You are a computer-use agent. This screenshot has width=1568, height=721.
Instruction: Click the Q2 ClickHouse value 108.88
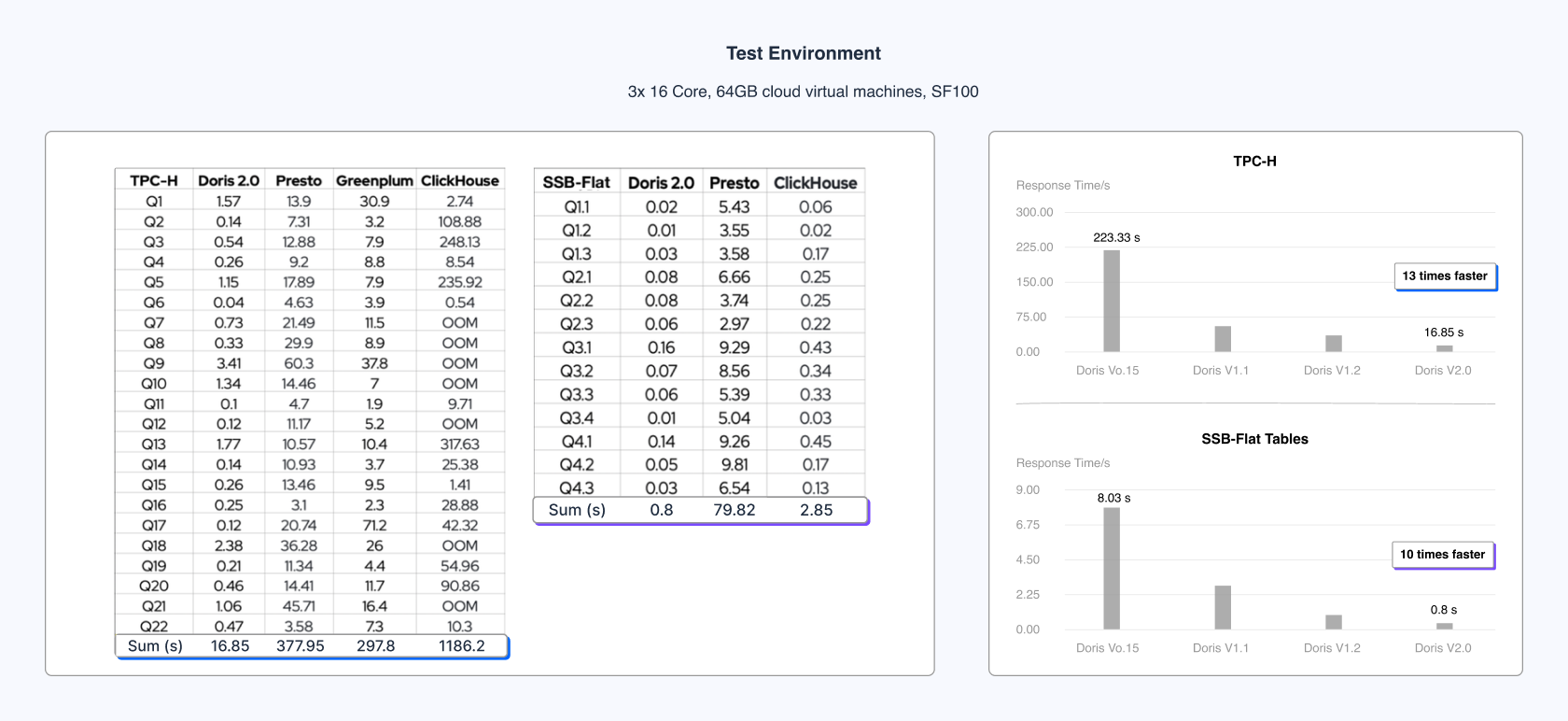(x=460, y=221)
